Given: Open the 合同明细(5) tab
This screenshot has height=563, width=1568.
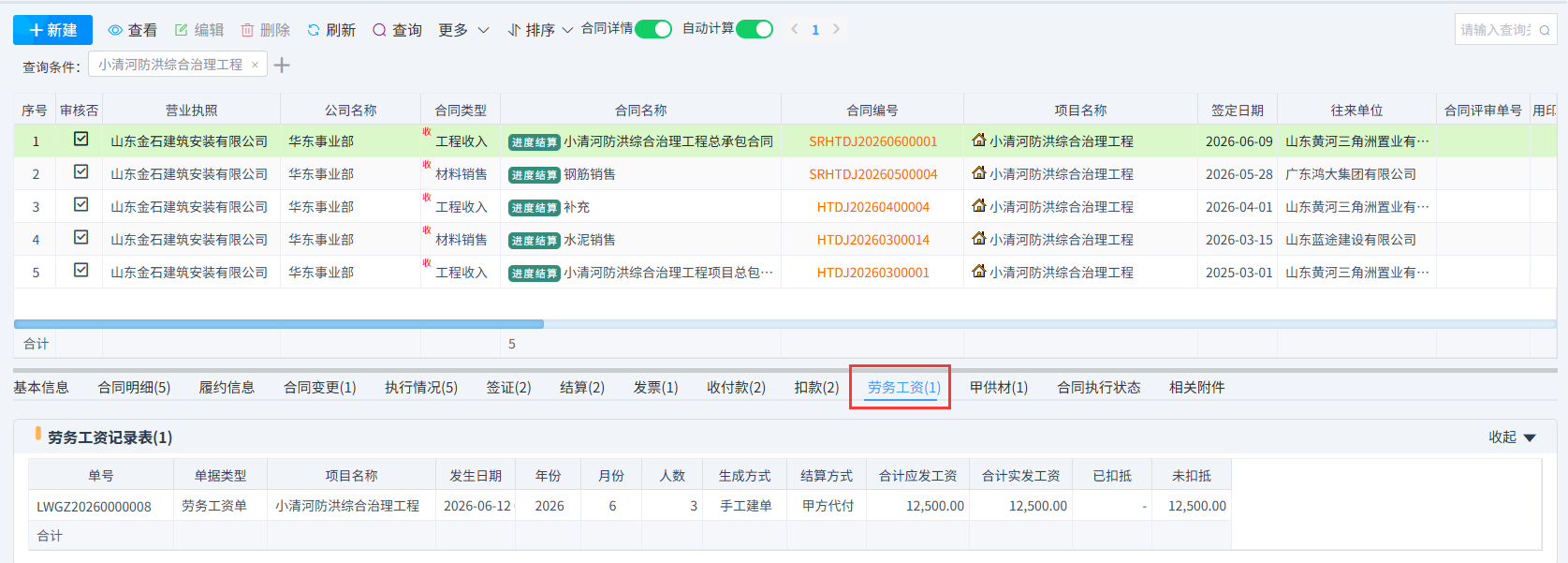Looking at the screenshot, I should point(134,387).
